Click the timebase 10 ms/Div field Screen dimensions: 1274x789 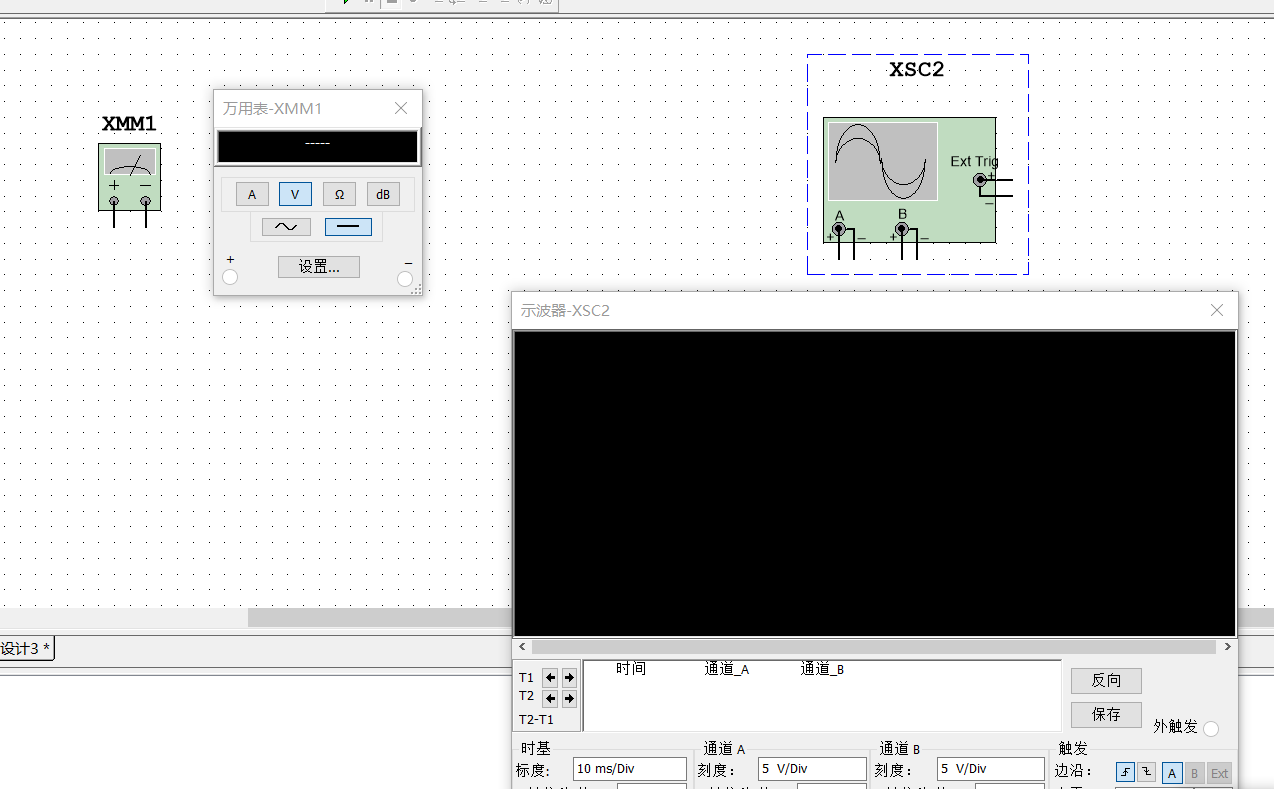point(630,769)
